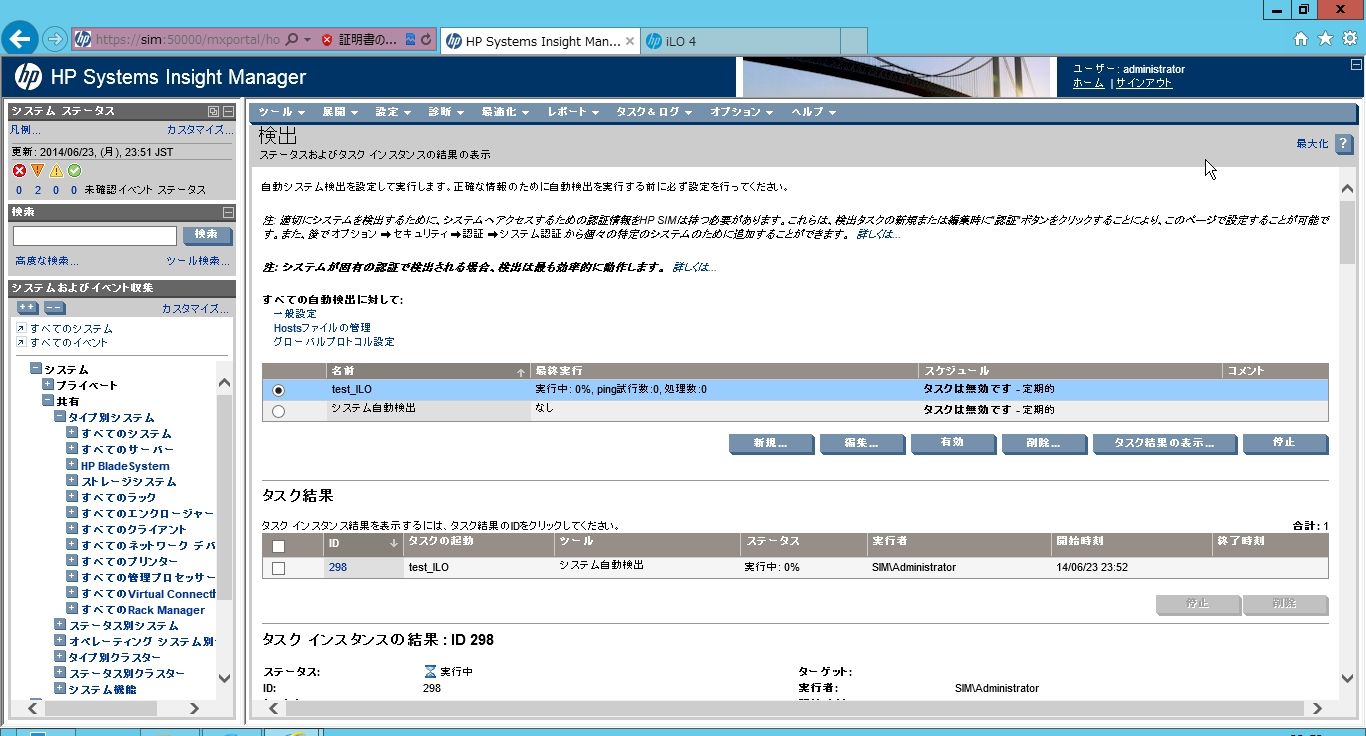This screenshot has height=736, width=1366.
Task: Switch to the iLO 4 browser tab
Action: pos(739,41)
